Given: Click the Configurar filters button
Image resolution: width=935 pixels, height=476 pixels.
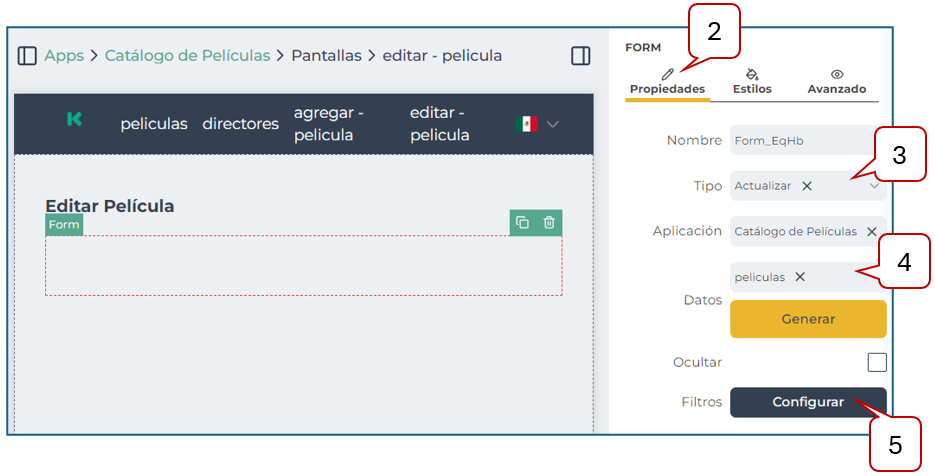Looking at the screenshot, I should tap(808, 402).
